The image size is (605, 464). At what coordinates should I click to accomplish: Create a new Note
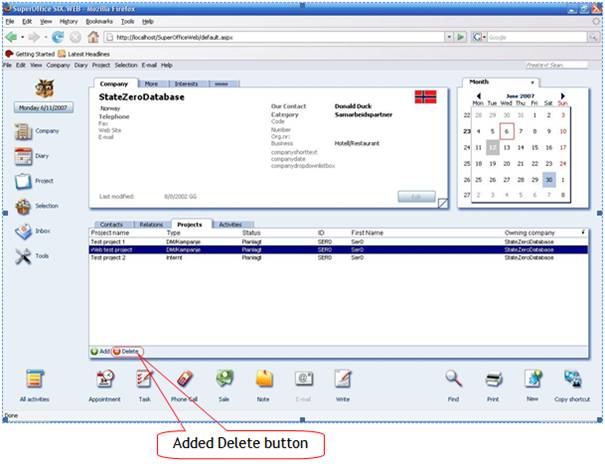(264, 379)
